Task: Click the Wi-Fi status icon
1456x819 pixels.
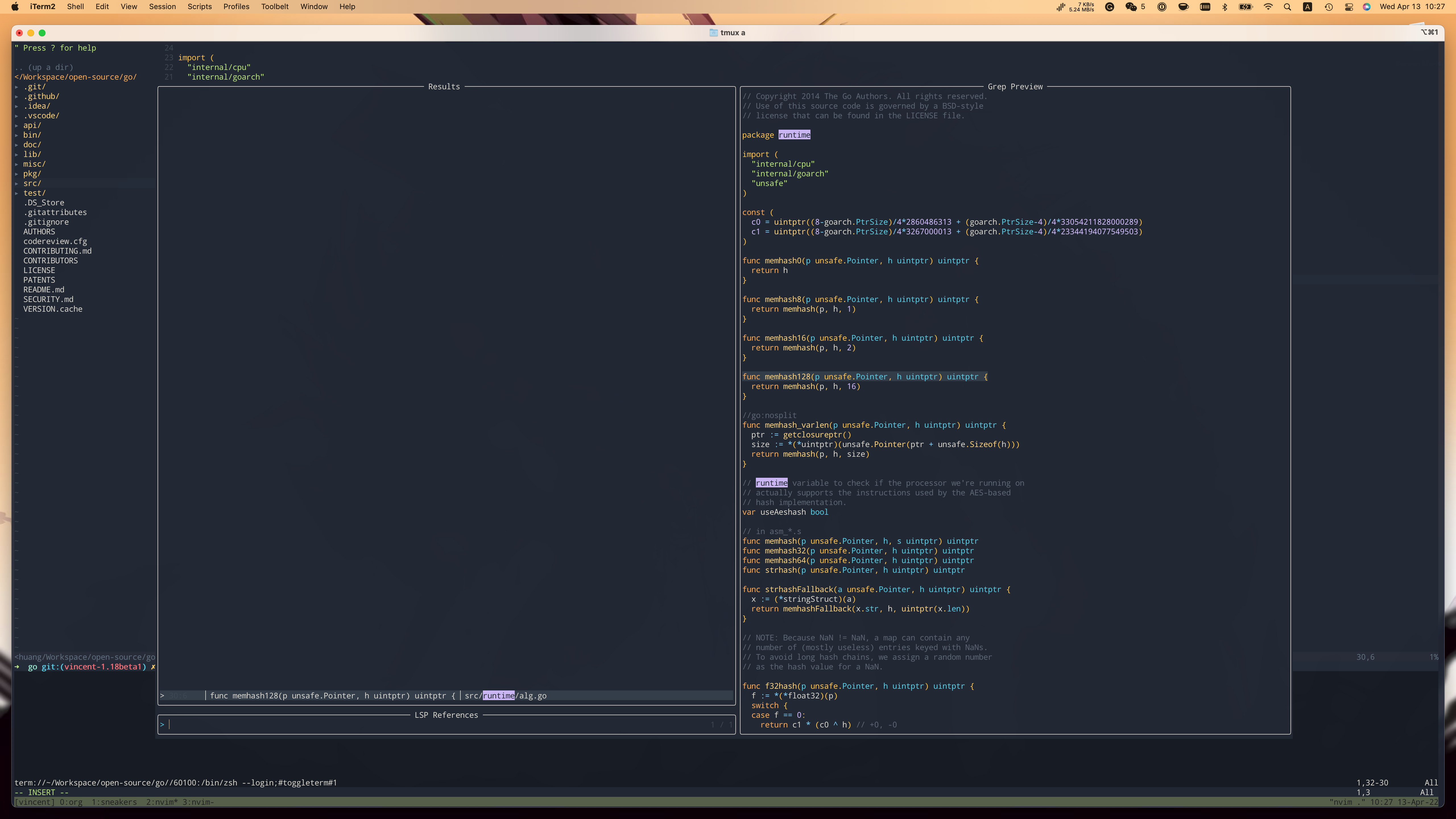Action: coord(1268,7)
